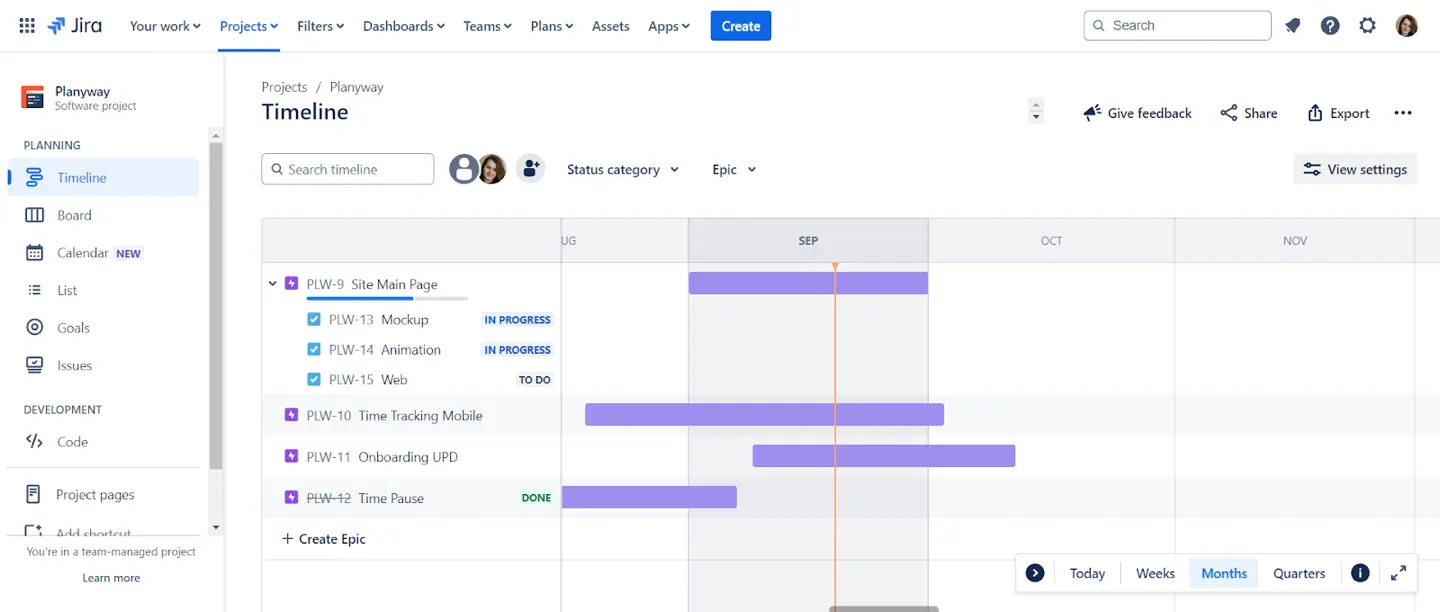Screen dimensions: 1440x612
Task: Check the PLW-15 Web subtask checkbox
Action: pyautogui.click(x=314, y=379)
